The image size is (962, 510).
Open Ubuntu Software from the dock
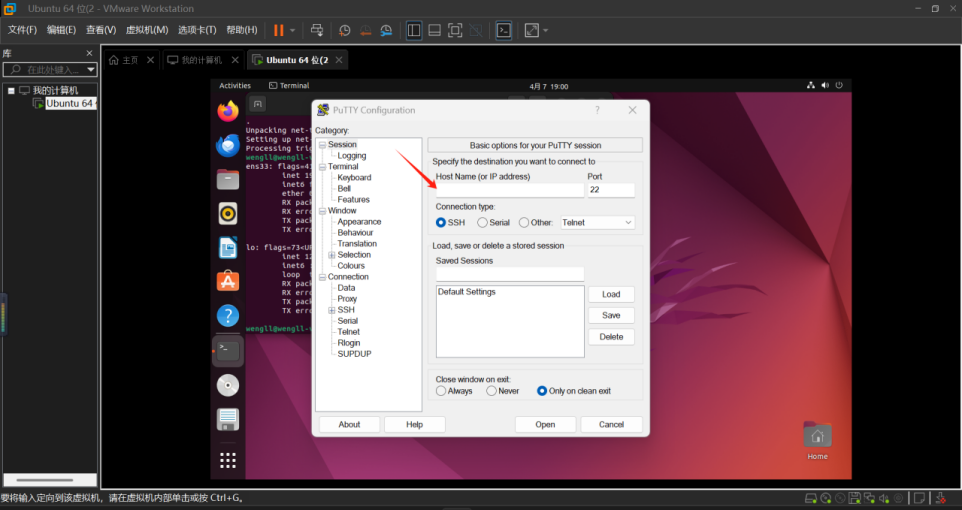(x=228, y=282)
